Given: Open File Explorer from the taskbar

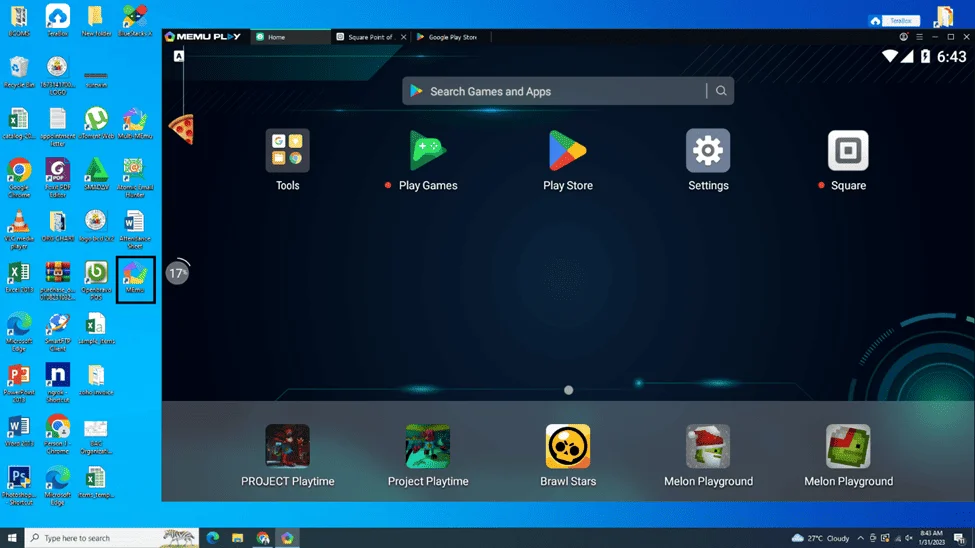Looking at the screenshot, I should point(238,537).
